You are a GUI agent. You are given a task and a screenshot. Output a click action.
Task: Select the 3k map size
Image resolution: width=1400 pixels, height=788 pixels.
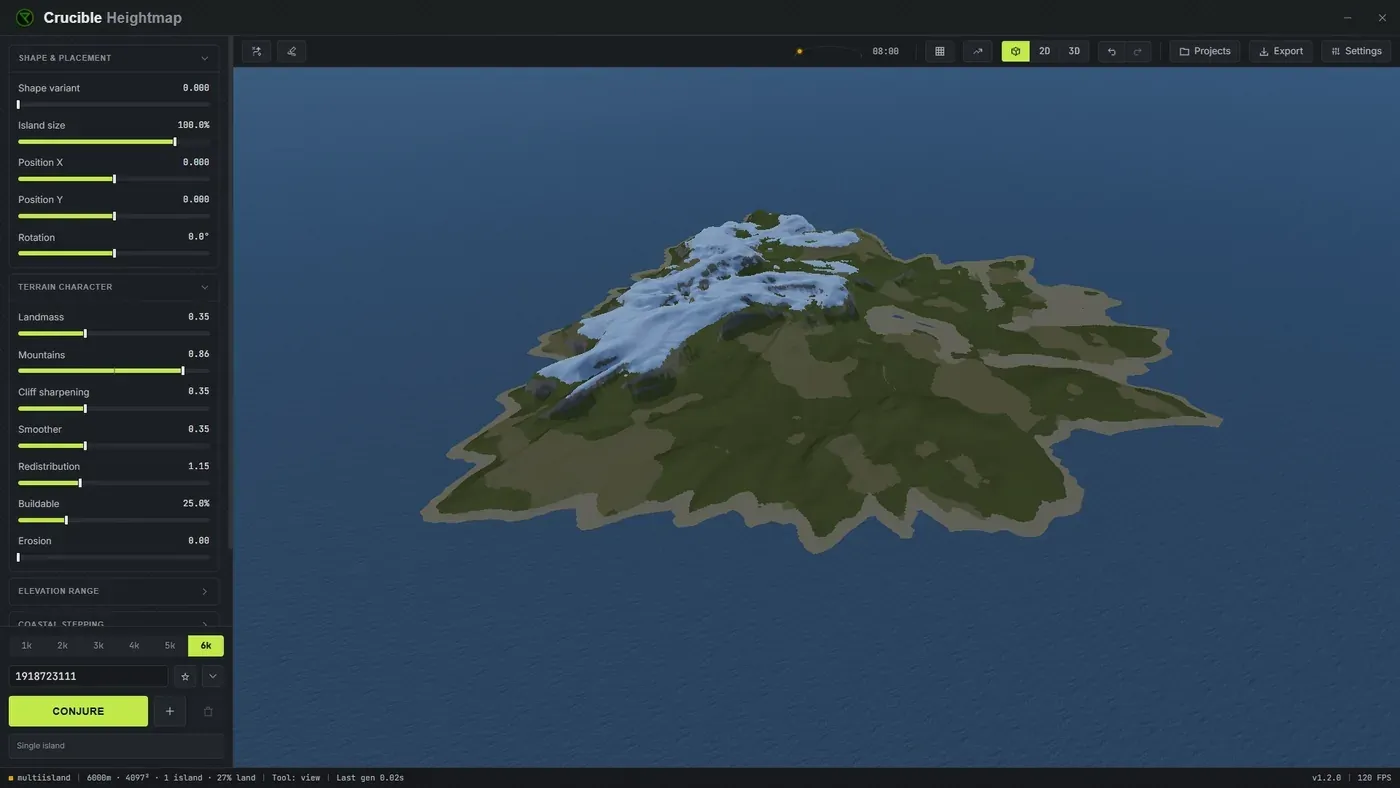[98, 646]
